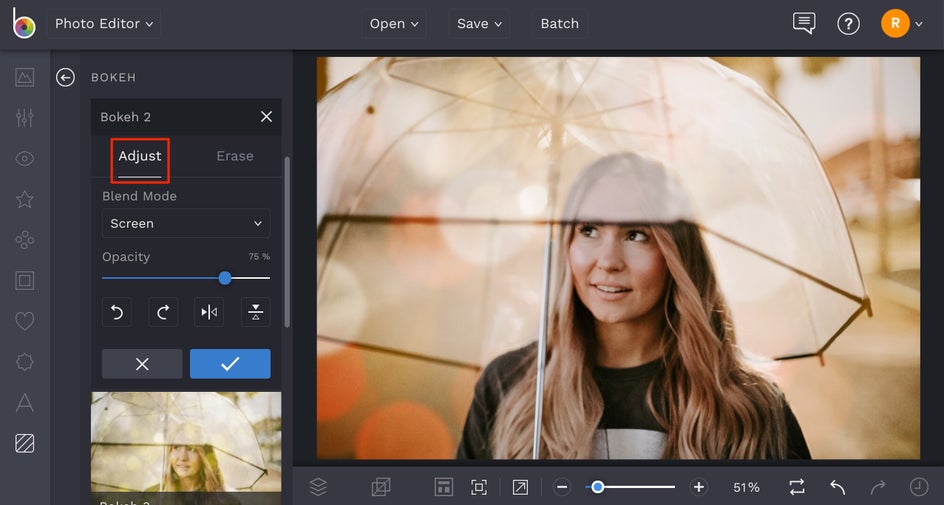This screenshot has width=944, height=505.
Task: Flip the bokeh overlay vertically
Action: pyautogui.click(x=255, y=313)
